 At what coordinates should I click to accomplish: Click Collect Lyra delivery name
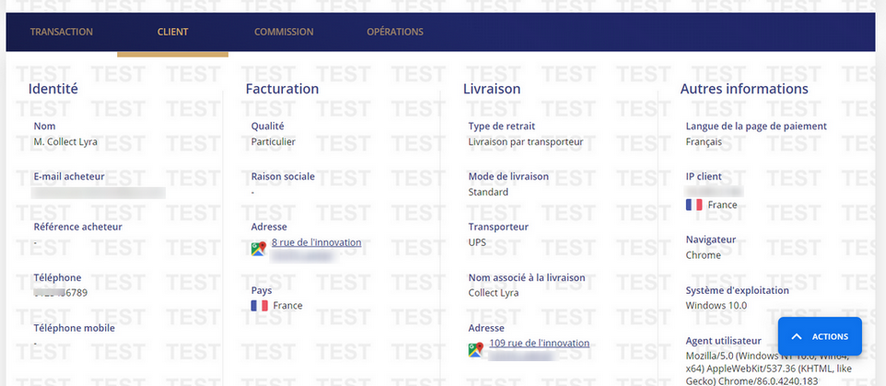point(493,293)
